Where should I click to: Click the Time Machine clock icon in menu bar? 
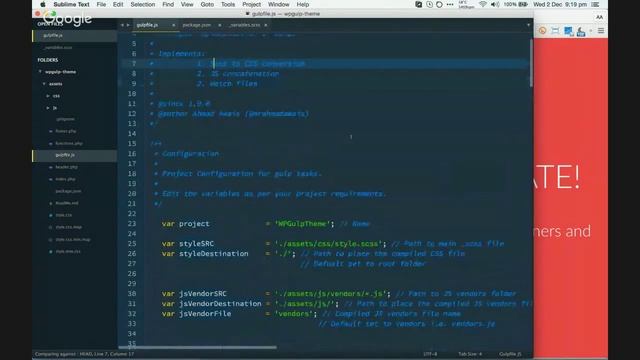[x=429, y=4]
